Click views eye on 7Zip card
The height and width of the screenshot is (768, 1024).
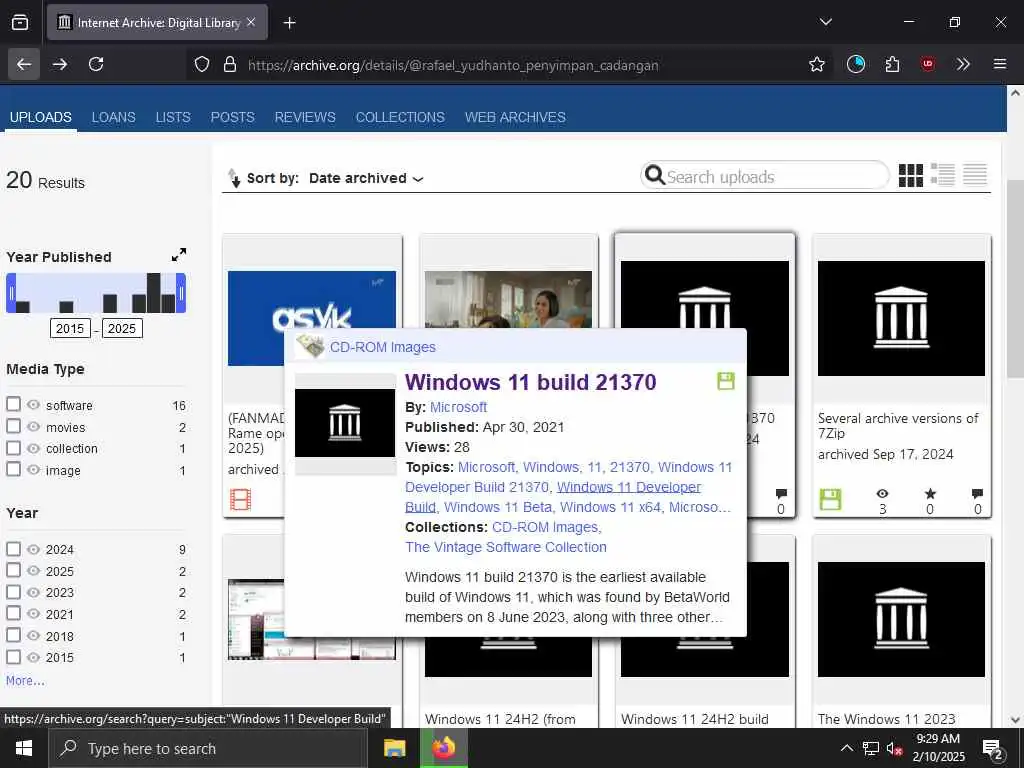(x=882, y=494)
